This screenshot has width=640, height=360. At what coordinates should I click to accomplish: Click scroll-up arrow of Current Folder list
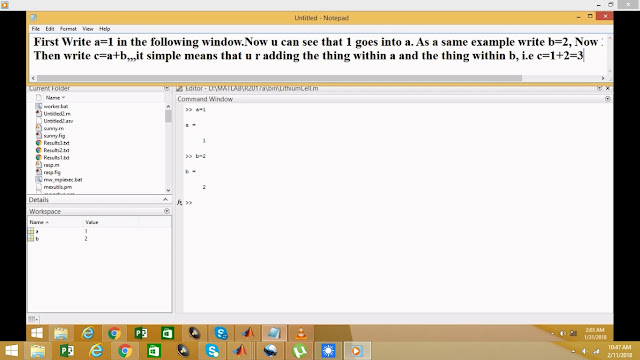coord(168,106)
